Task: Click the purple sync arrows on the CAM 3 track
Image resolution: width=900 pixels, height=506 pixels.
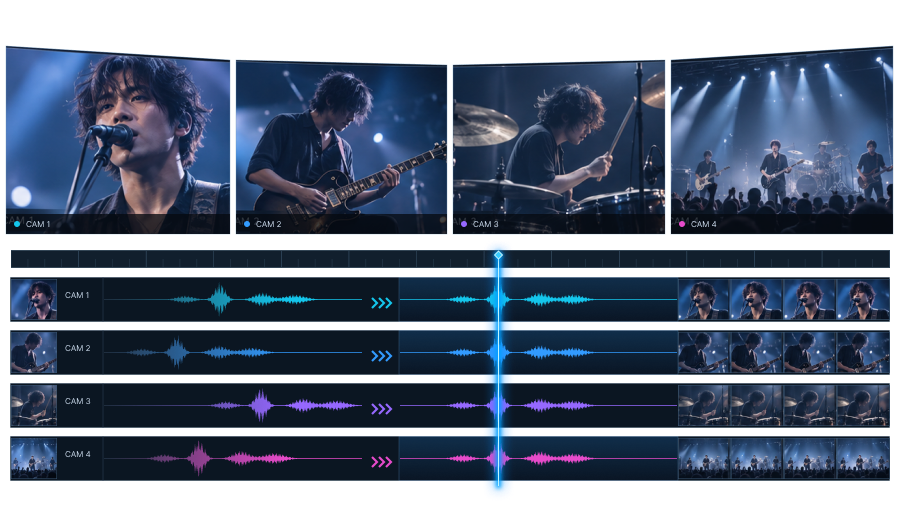Action: coord(382,409)
